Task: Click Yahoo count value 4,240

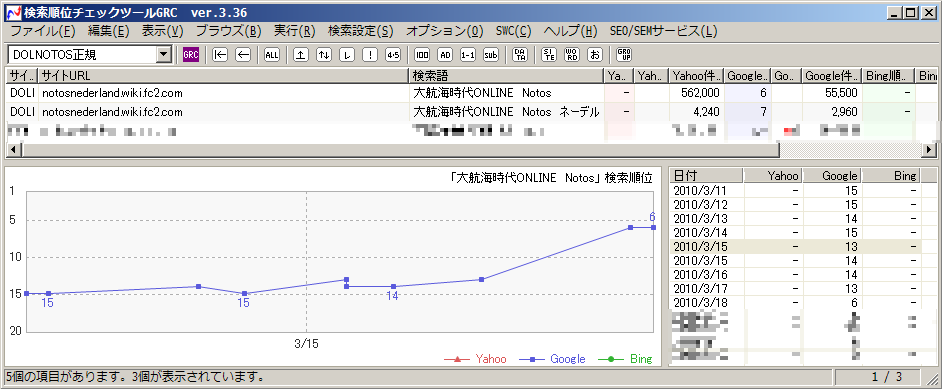Action: pyautogui.click(x=705, y=112)
